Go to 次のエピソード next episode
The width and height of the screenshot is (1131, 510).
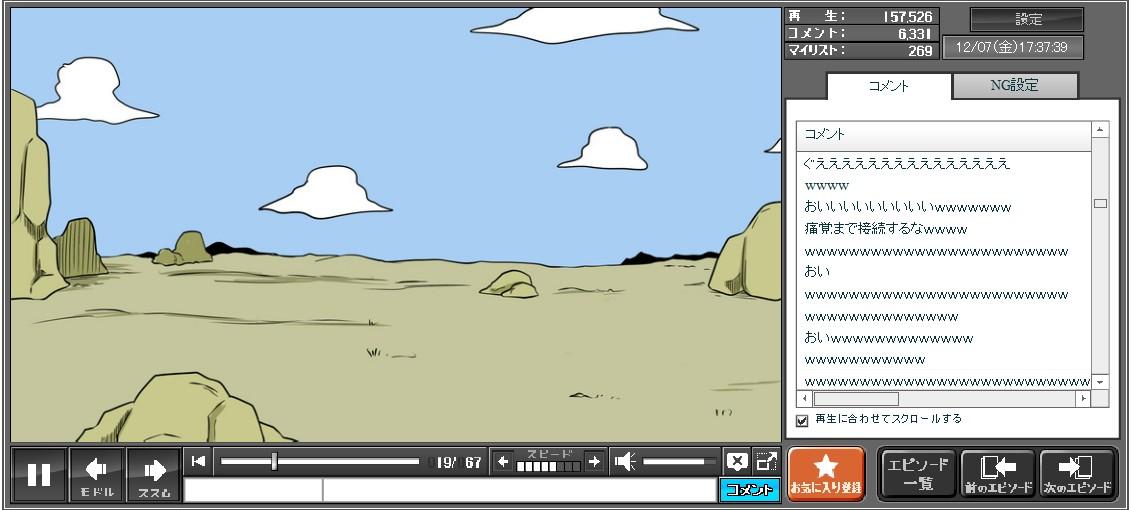click(x=1077, y=474)
